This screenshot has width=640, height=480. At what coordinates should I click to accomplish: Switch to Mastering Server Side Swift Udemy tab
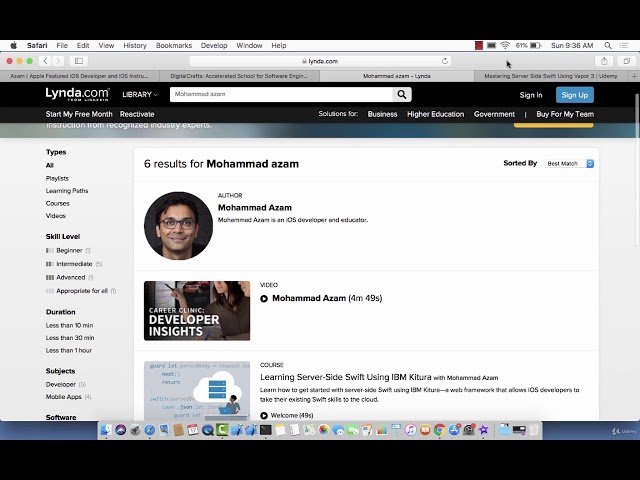click(551, 76)
